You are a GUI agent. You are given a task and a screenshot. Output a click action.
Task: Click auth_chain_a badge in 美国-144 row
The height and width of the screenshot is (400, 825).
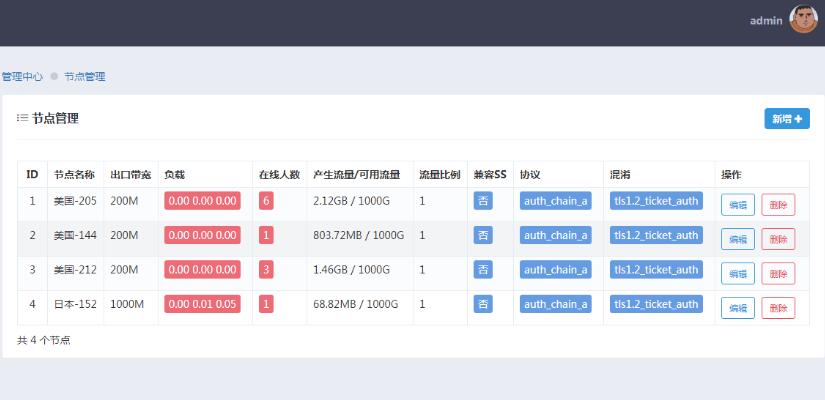pos(556,235)
